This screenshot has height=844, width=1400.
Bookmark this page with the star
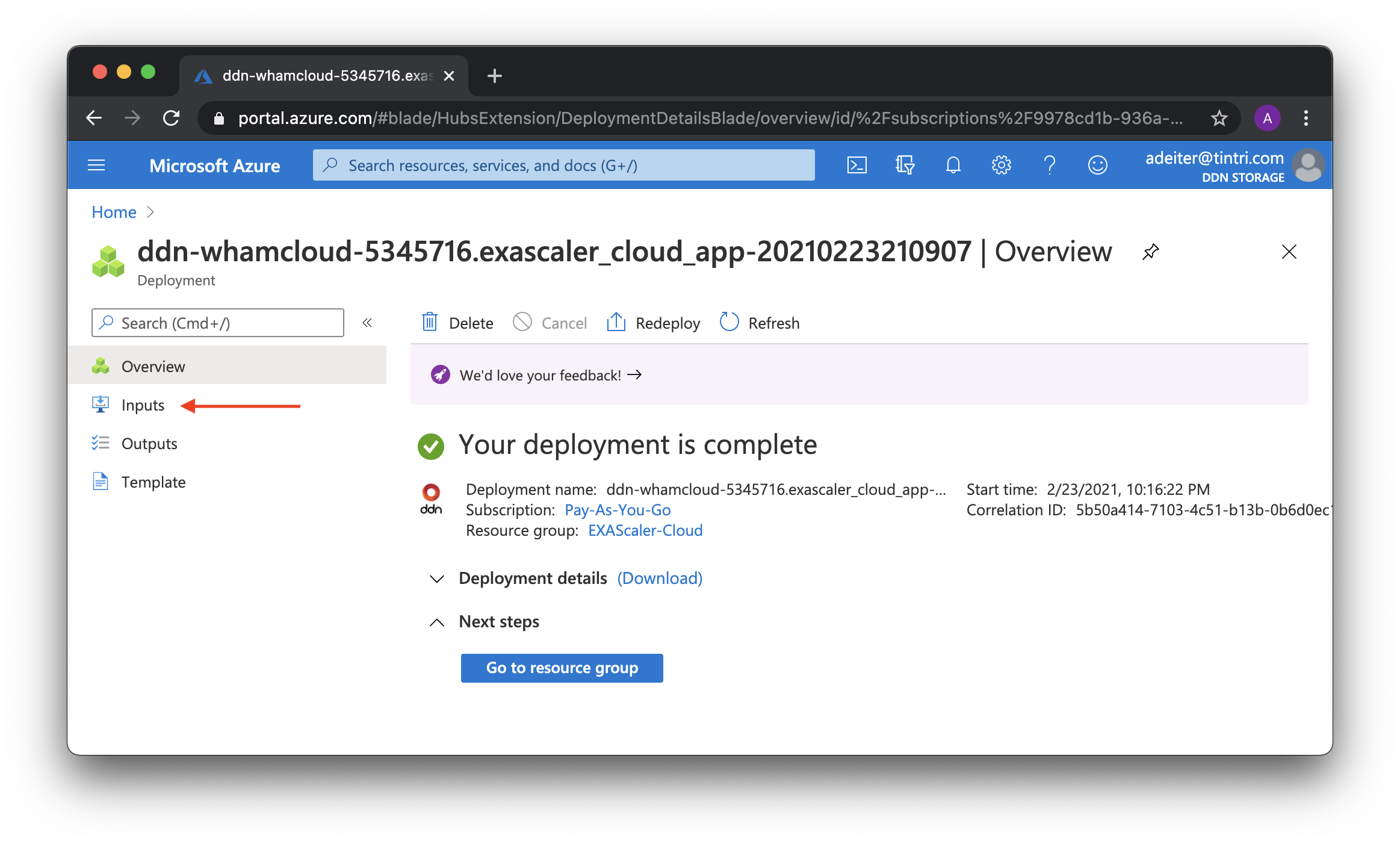coord(1219,118)
